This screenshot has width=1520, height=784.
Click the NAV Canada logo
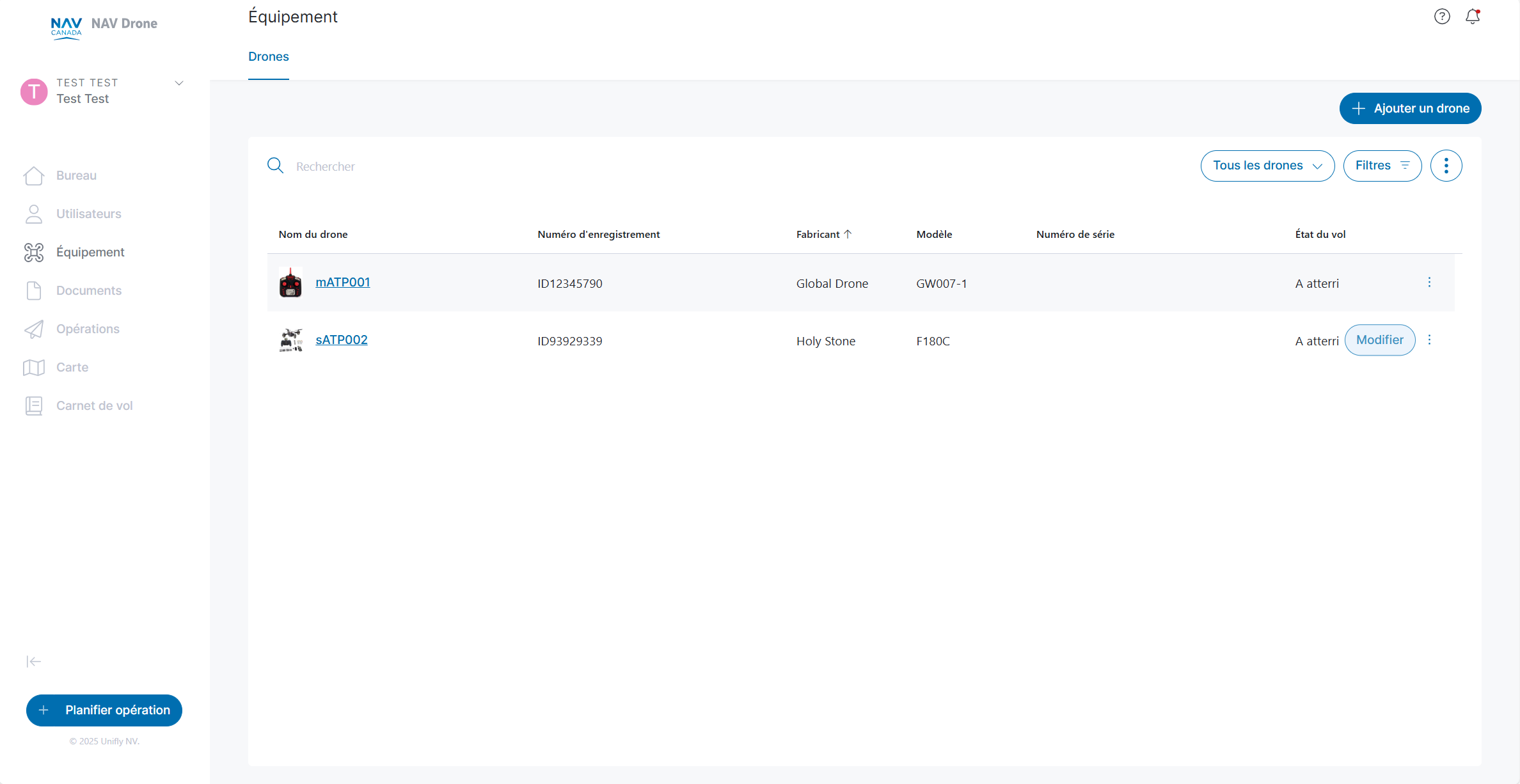pyautogui.click(x=67, y=28)
